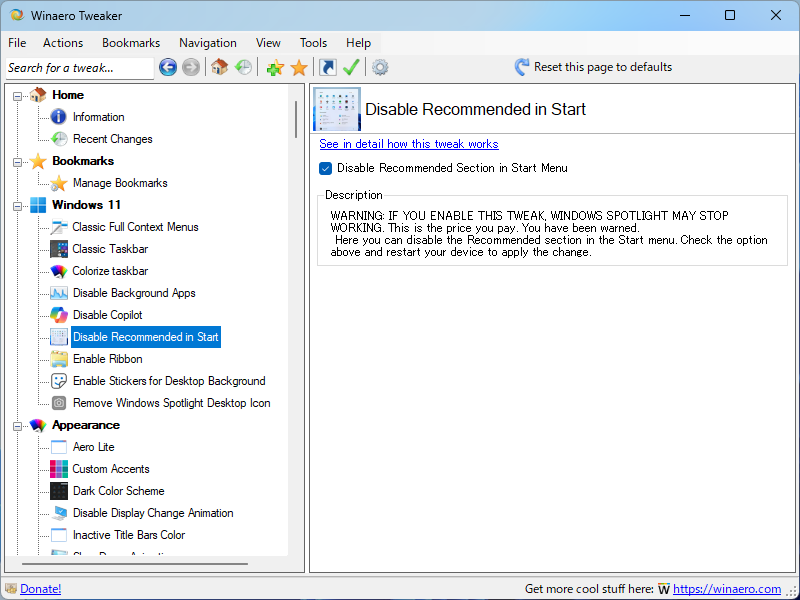The image size is (800, 600).
Task: Click the horizontal scrollbar in tree panel
Action: pyautogui.click(x=135, y=564)
